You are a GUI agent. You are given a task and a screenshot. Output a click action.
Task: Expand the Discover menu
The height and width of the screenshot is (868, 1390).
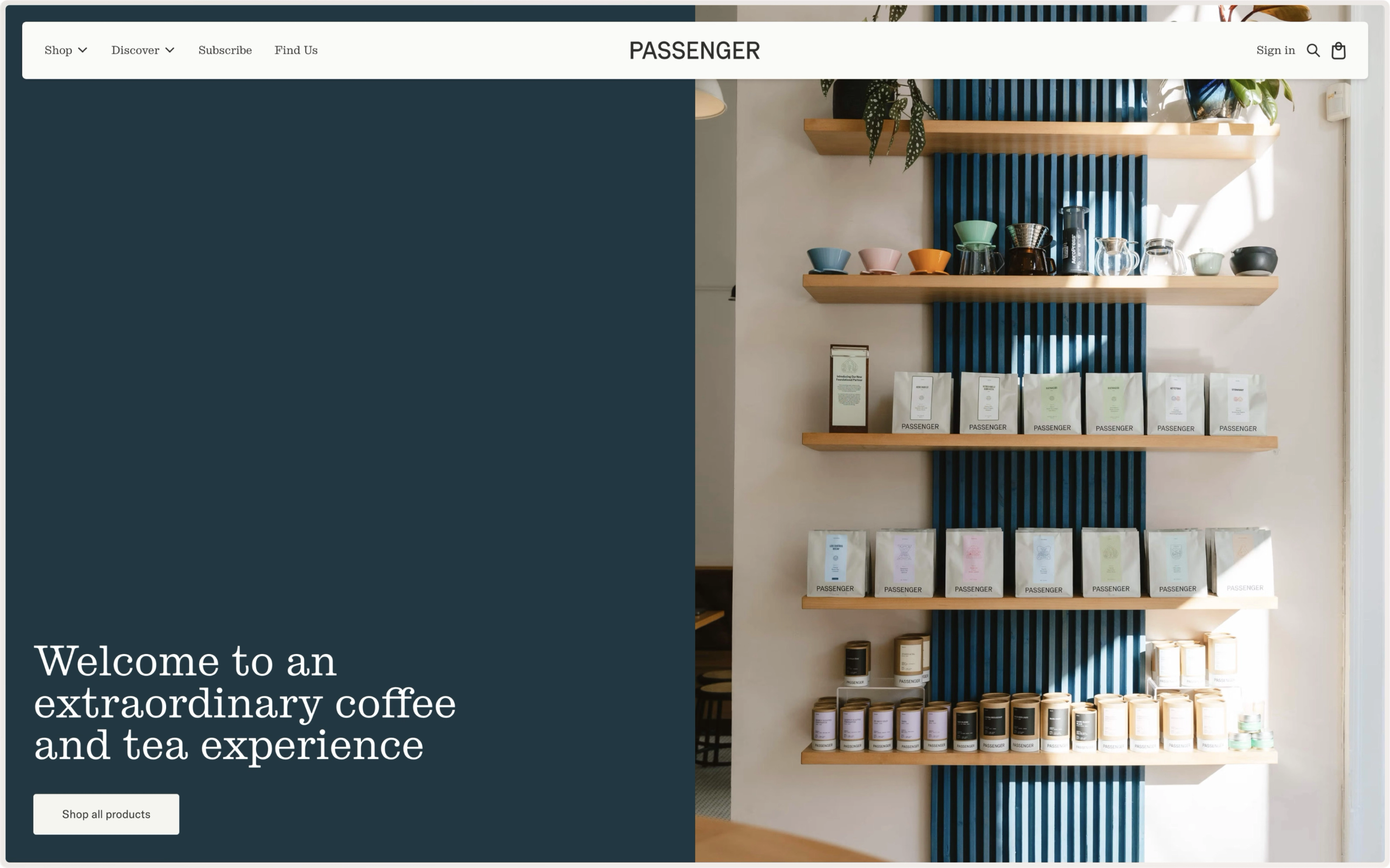click(143, 50)
